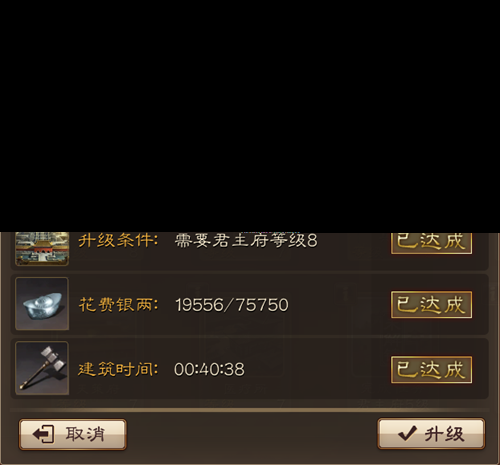Confirm with the 升级 upgrade button

[x=431, y=434]
